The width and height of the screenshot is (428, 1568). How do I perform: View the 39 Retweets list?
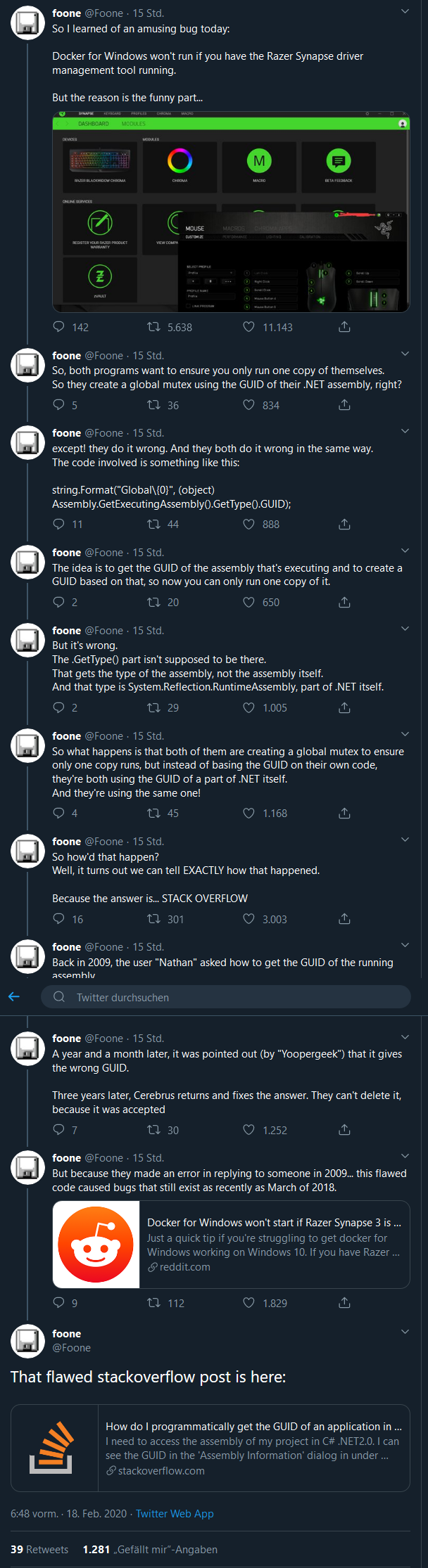tap(39, 1550)
